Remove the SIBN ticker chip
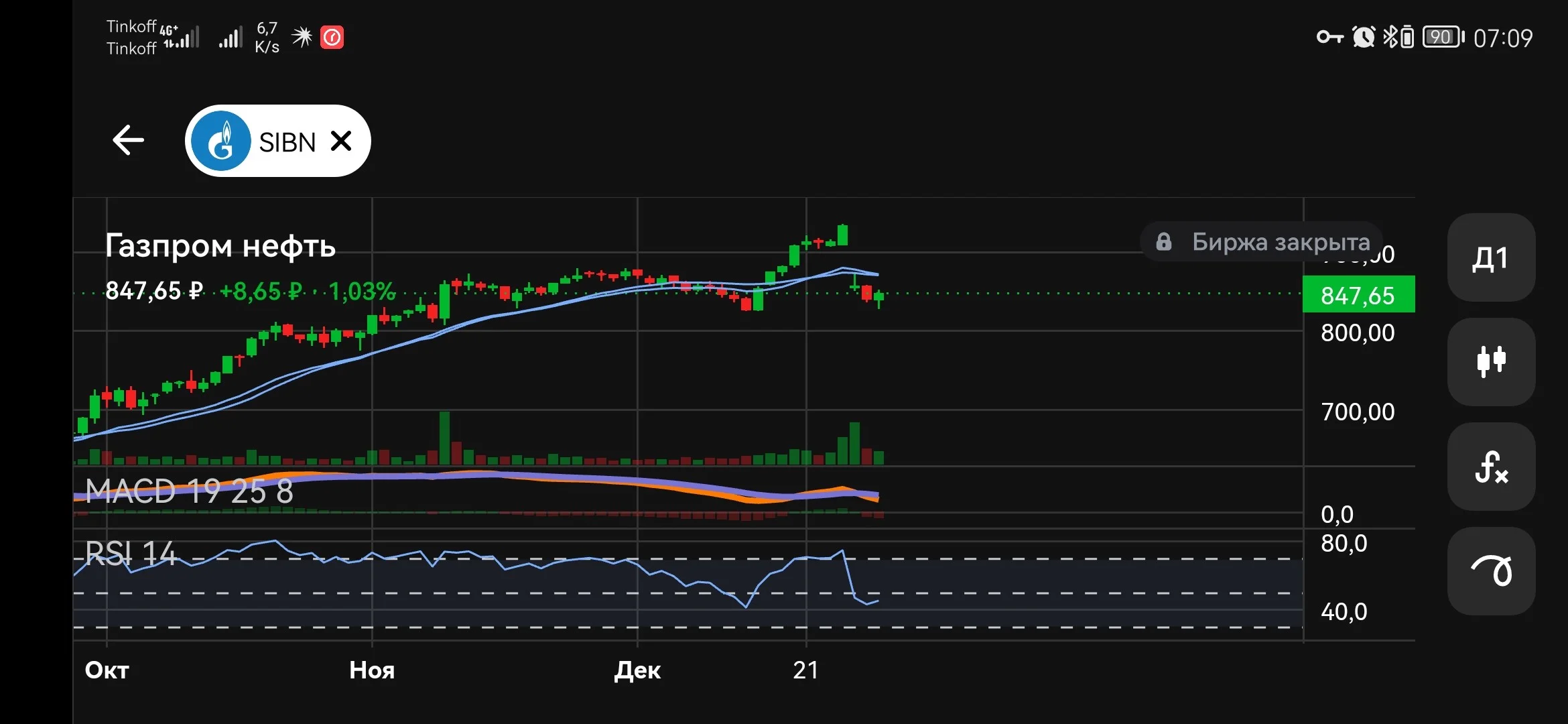Image resolution: width=1568 pixels, height=724 pixels. (341, 141)
